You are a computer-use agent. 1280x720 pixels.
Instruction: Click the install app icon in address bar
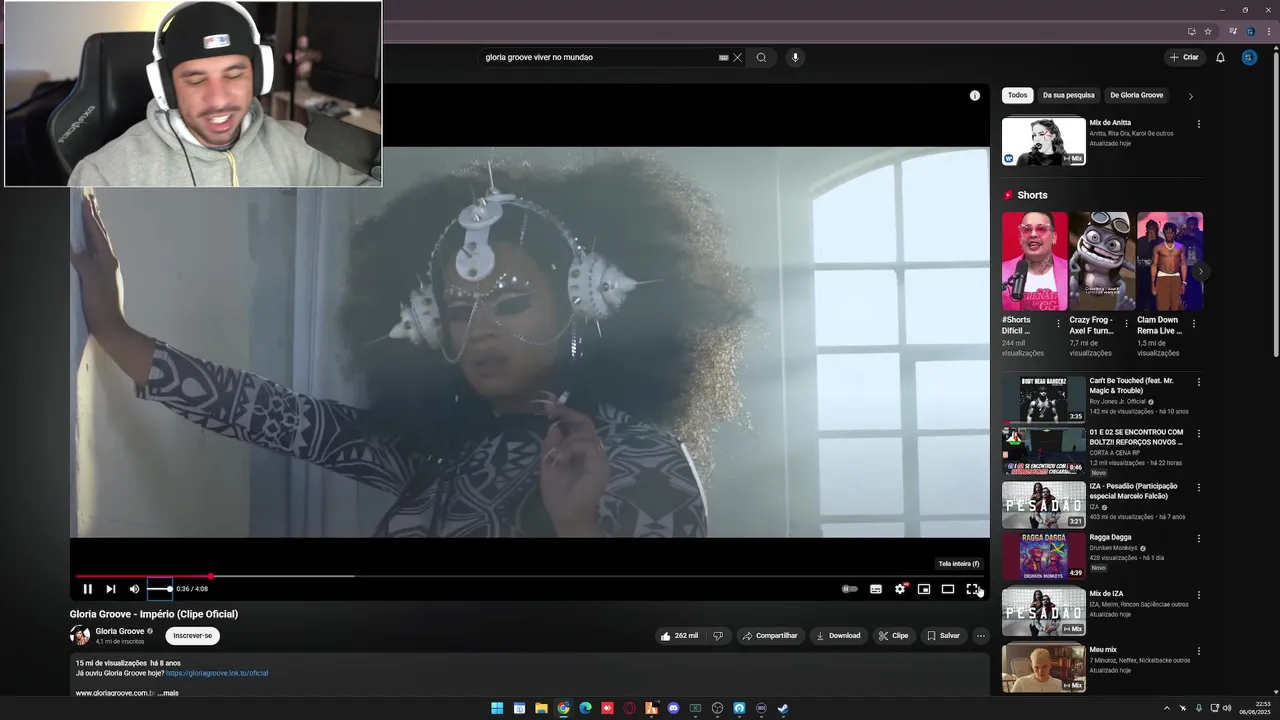click(1192, 31)
